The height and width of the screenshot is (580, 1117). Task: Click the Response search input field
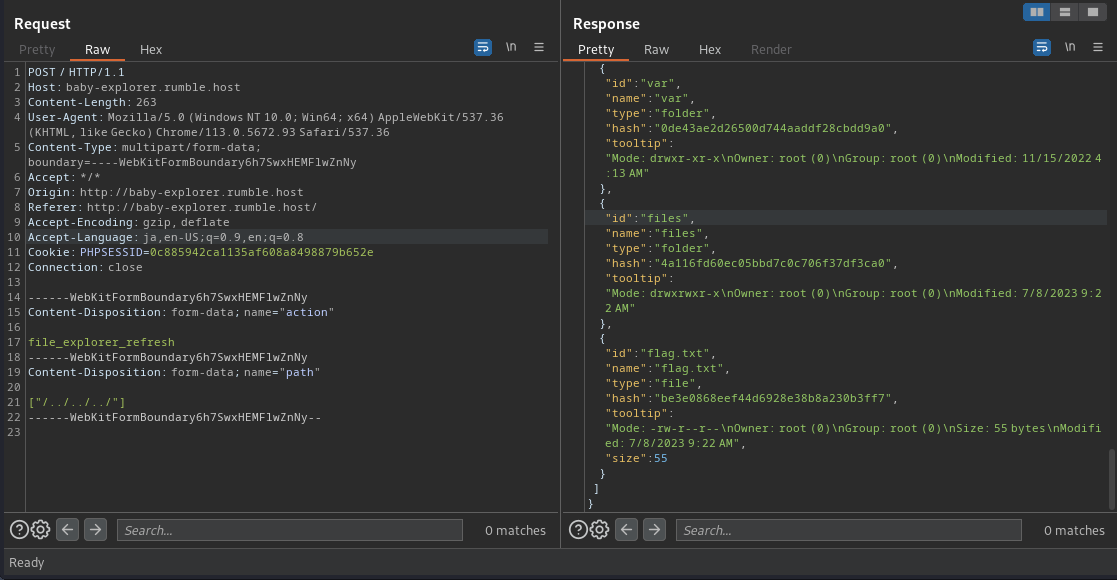click(x=848, y=530)
